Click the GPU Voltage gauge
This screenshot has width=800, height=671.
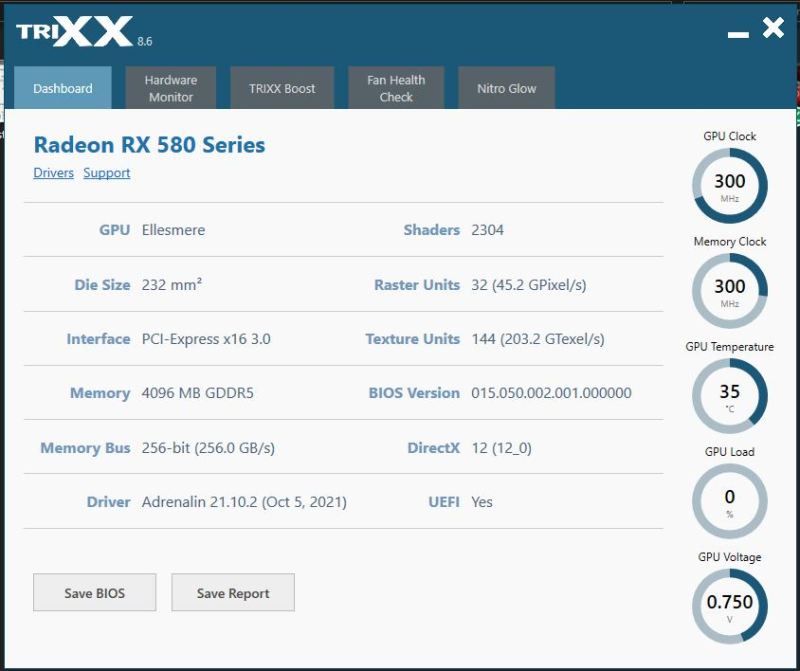pyautogui.click(x=730, y=606)
